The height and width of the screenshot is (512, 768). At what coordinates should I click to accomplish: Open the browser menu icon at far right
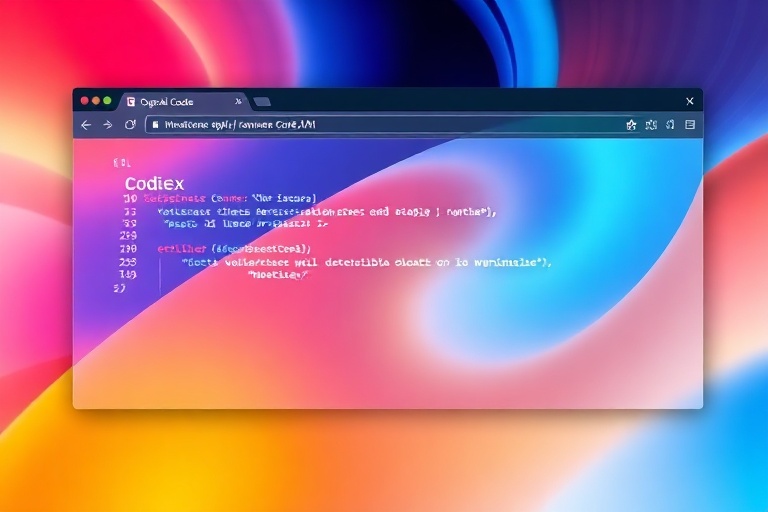point(690,124)
